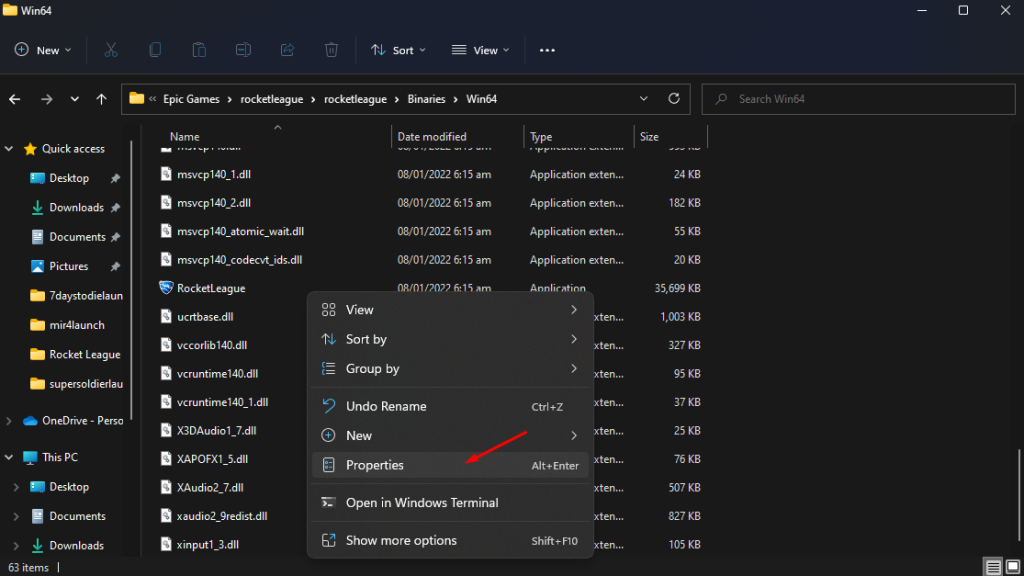1024x576 pixels.
Task: Open the See more ellipsis menu
Action: pyautogui.click(x=547, y=50)
